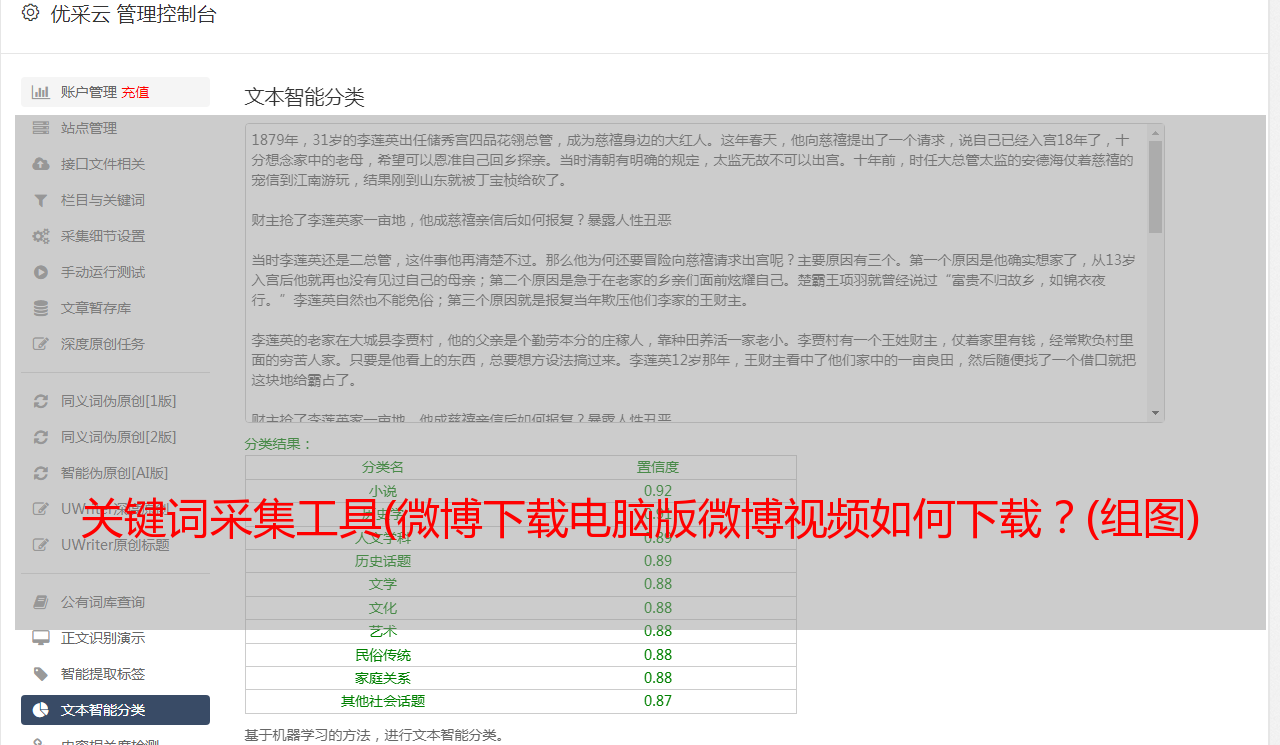Open the 账户管理 menu label
1280x745 pixels.
89,92
